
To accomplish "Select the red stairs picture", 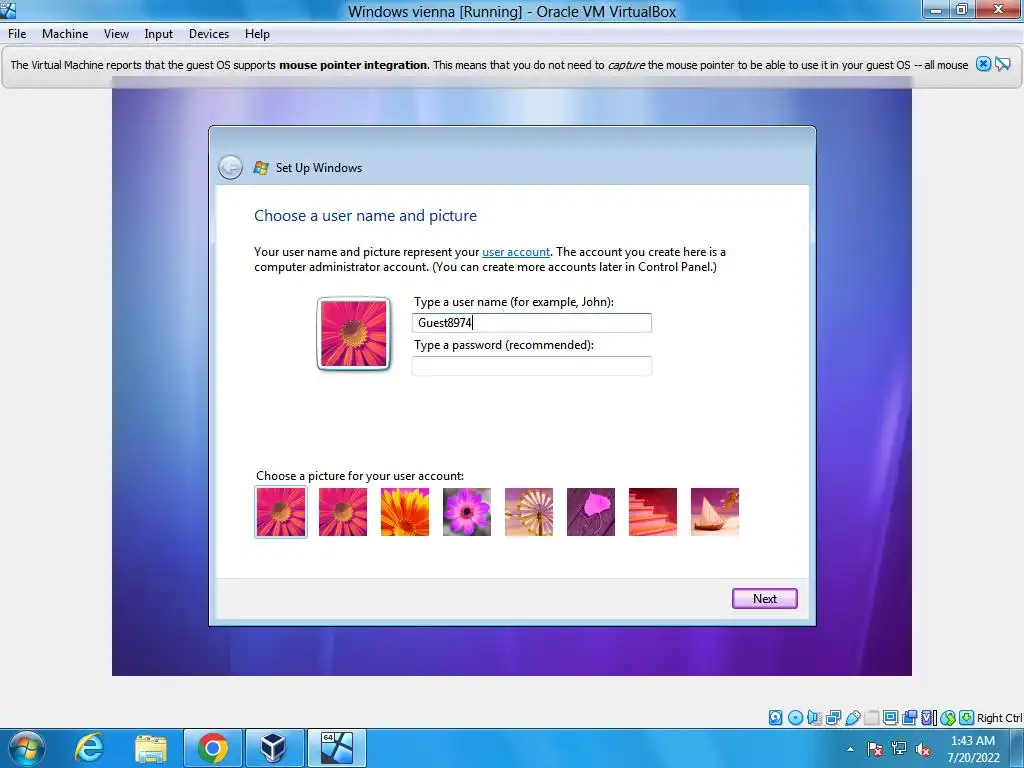I will (x=653, y=512).
